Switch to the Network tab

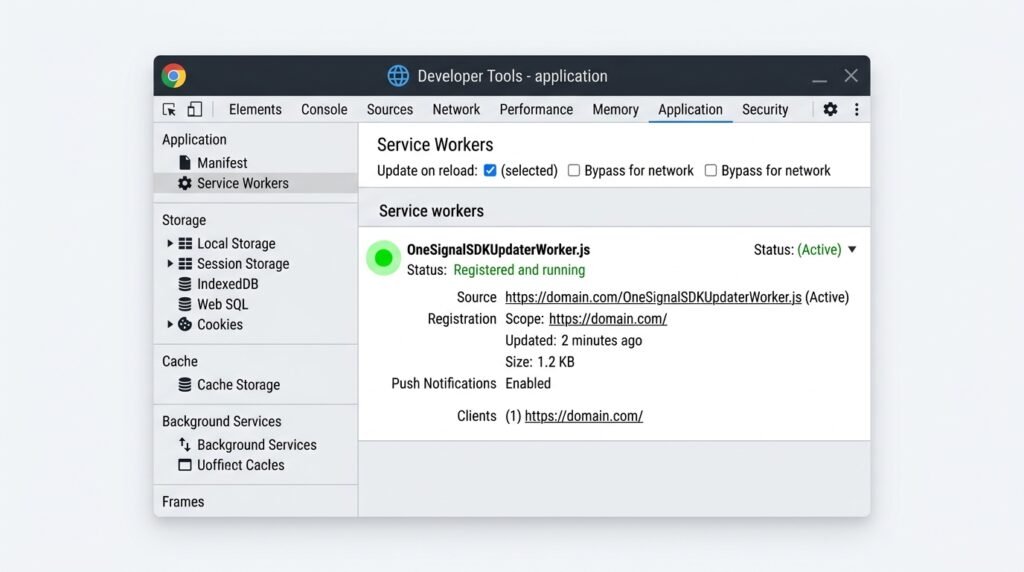tap(456, 110)
